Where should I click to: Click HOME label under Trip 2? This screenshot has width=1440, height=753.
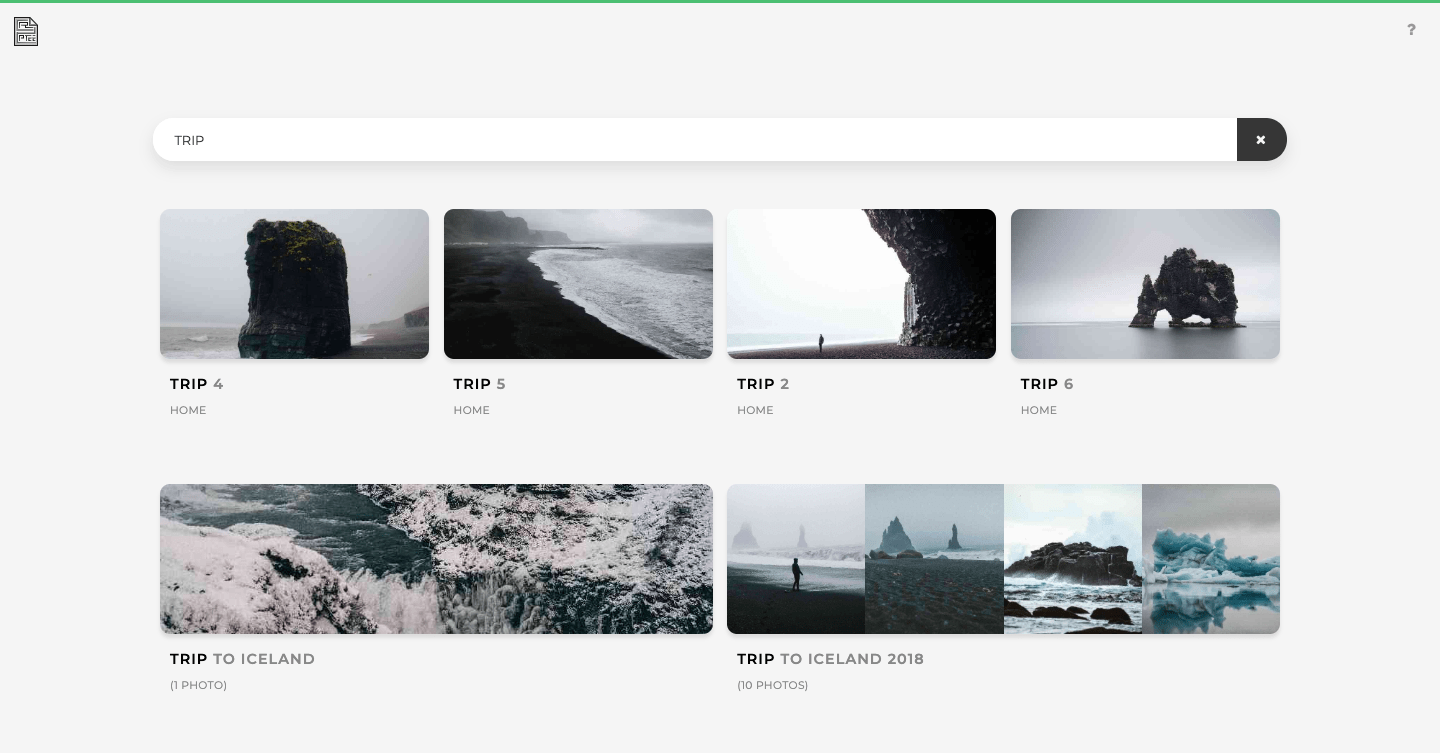point(755,410)
